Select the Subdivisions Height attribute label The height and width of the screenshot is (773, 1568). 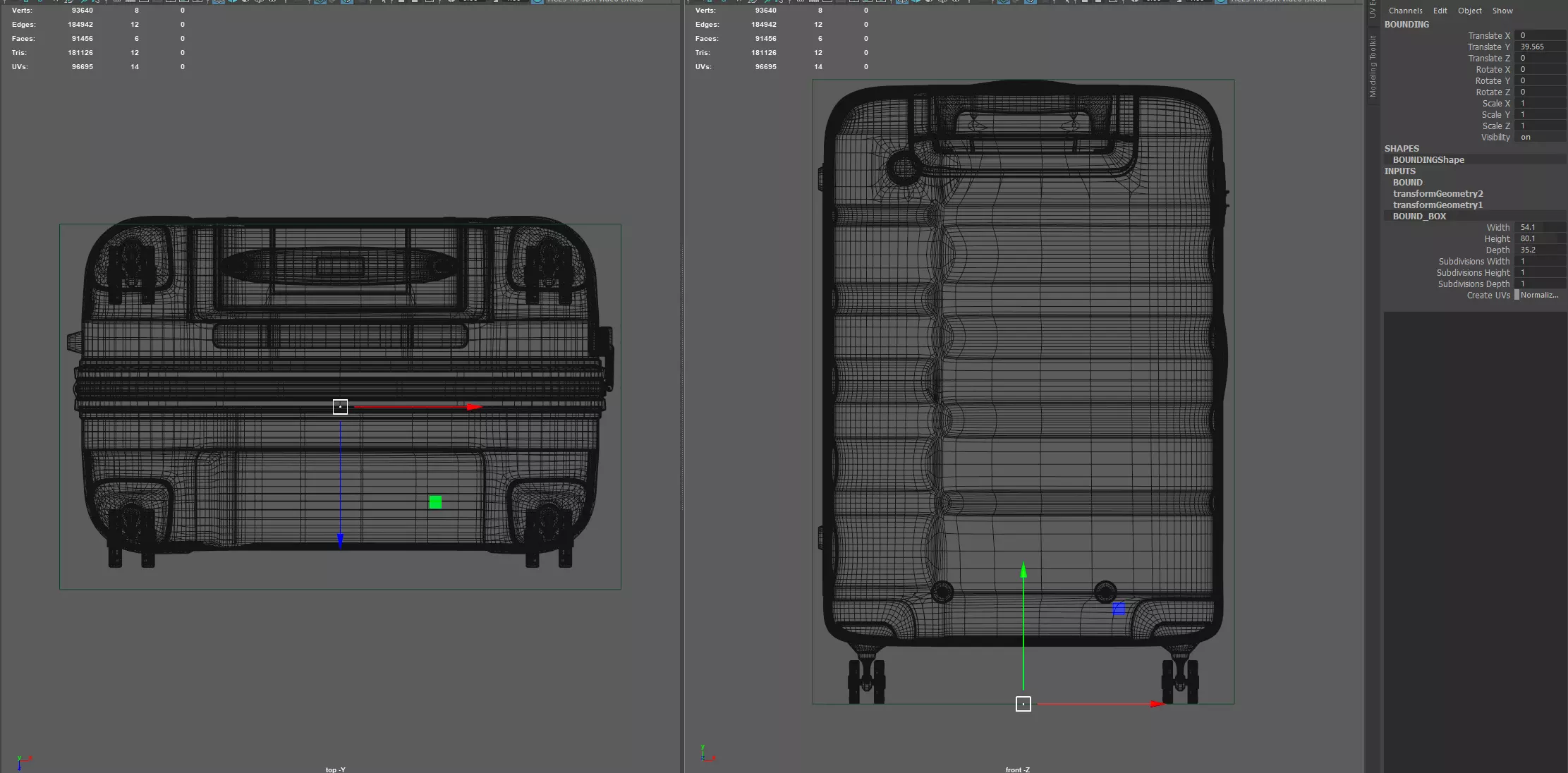pyautogui.click(x=1473, y=272)
